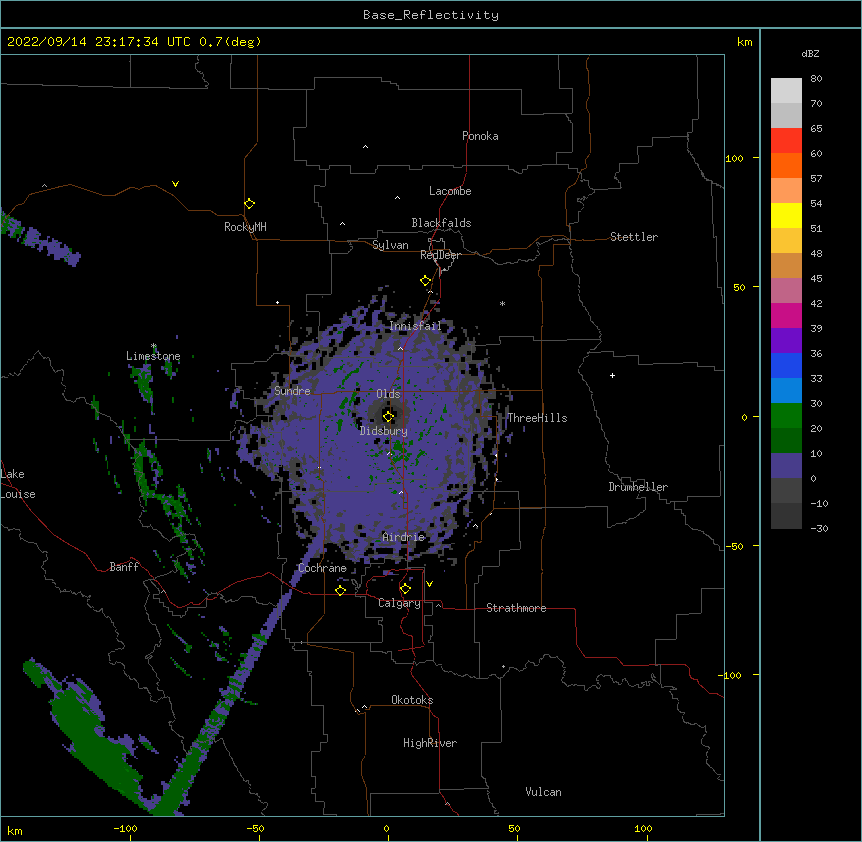Click the Innisfail city label

(416, 326)
